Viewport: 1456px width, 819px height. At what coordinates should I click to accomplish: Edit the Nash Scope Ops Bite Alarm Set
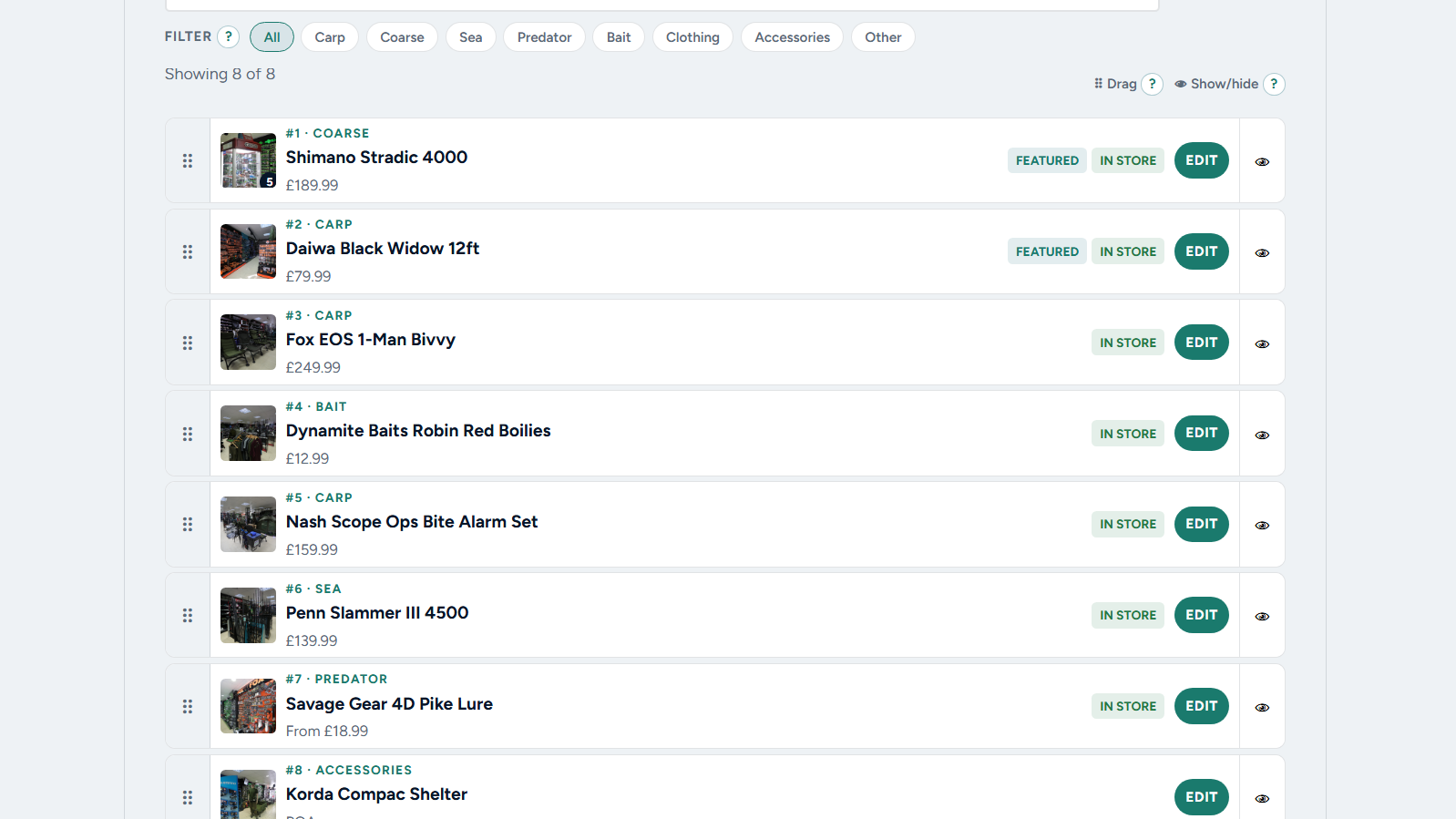(x=1202, y=524)
